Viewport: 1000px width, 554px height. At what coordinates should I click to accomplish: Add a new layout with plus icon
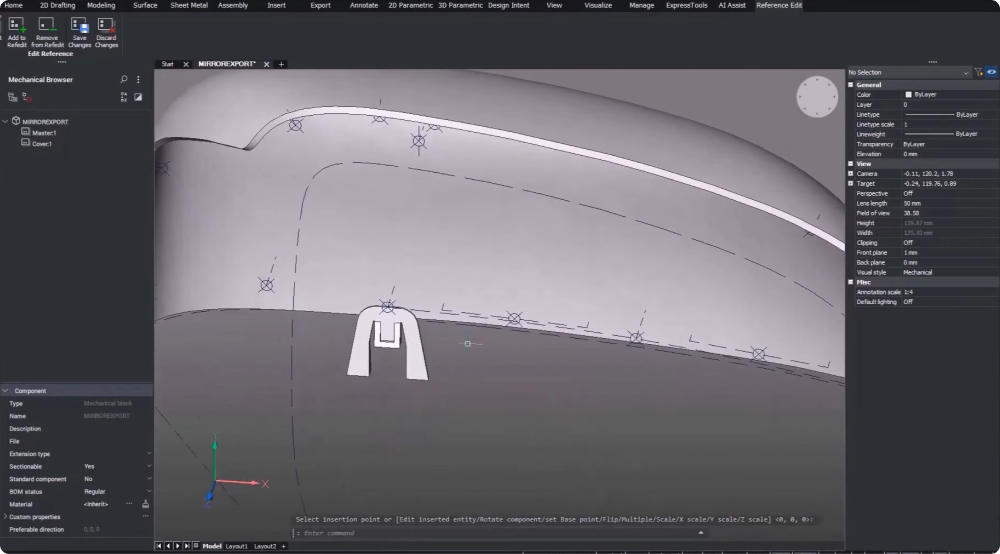[x=284, y=546]
